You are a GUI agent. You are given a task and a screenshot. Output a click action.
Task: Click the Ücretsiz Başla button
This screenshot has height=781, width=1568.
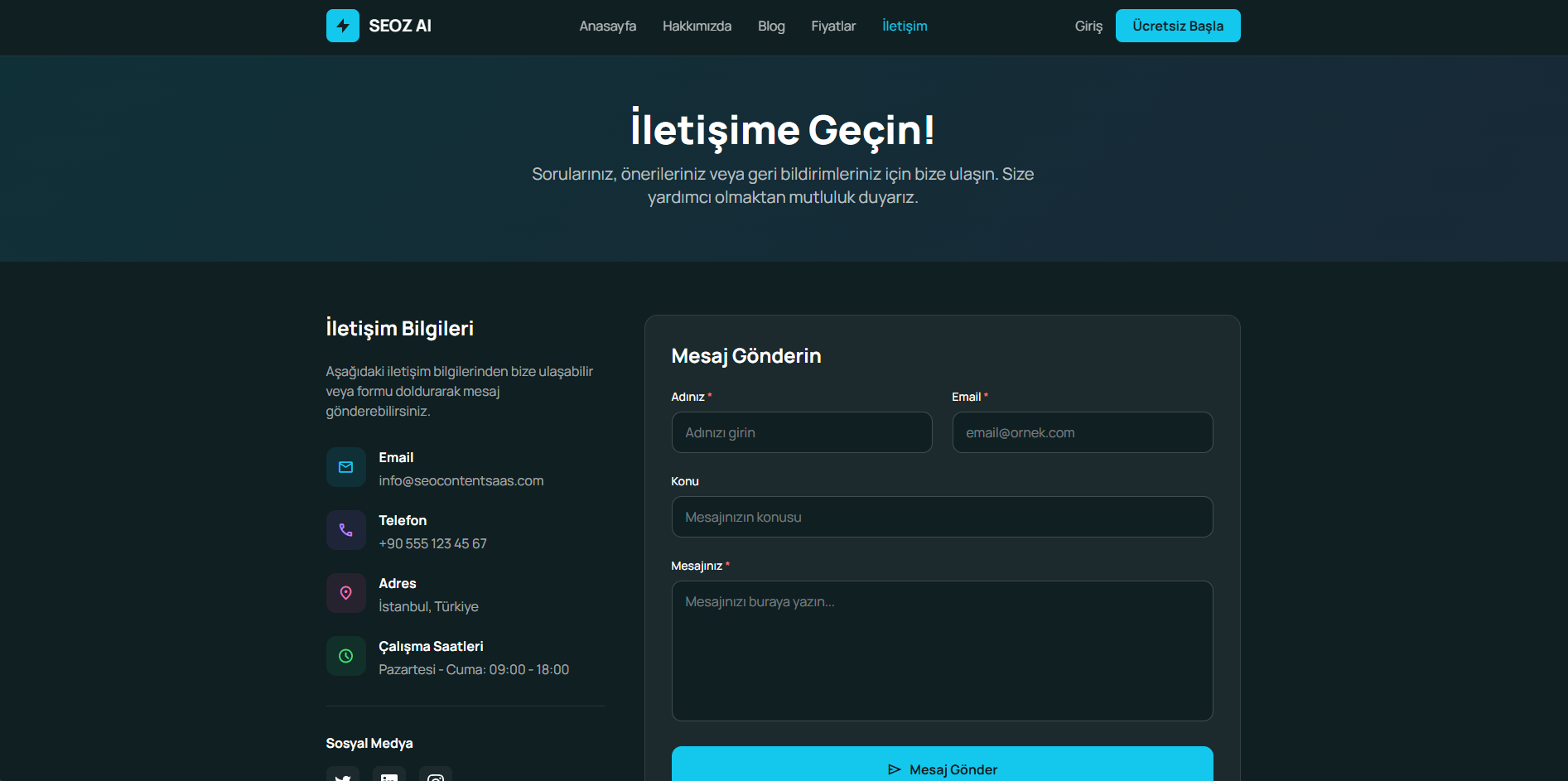coord(1178,26)
